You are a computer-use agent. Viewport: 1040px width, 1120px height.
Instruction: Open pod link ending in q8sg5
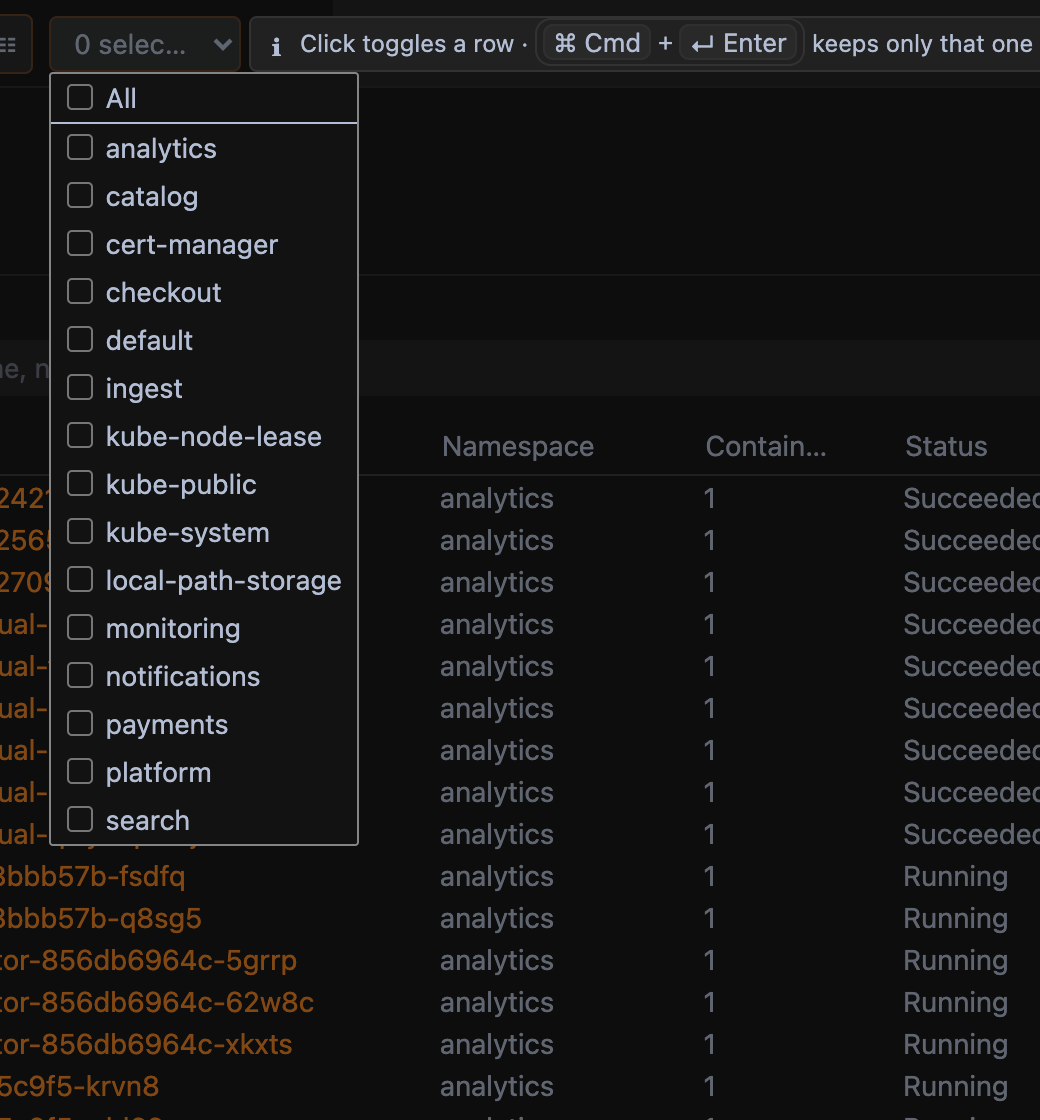tap(101, 918)
